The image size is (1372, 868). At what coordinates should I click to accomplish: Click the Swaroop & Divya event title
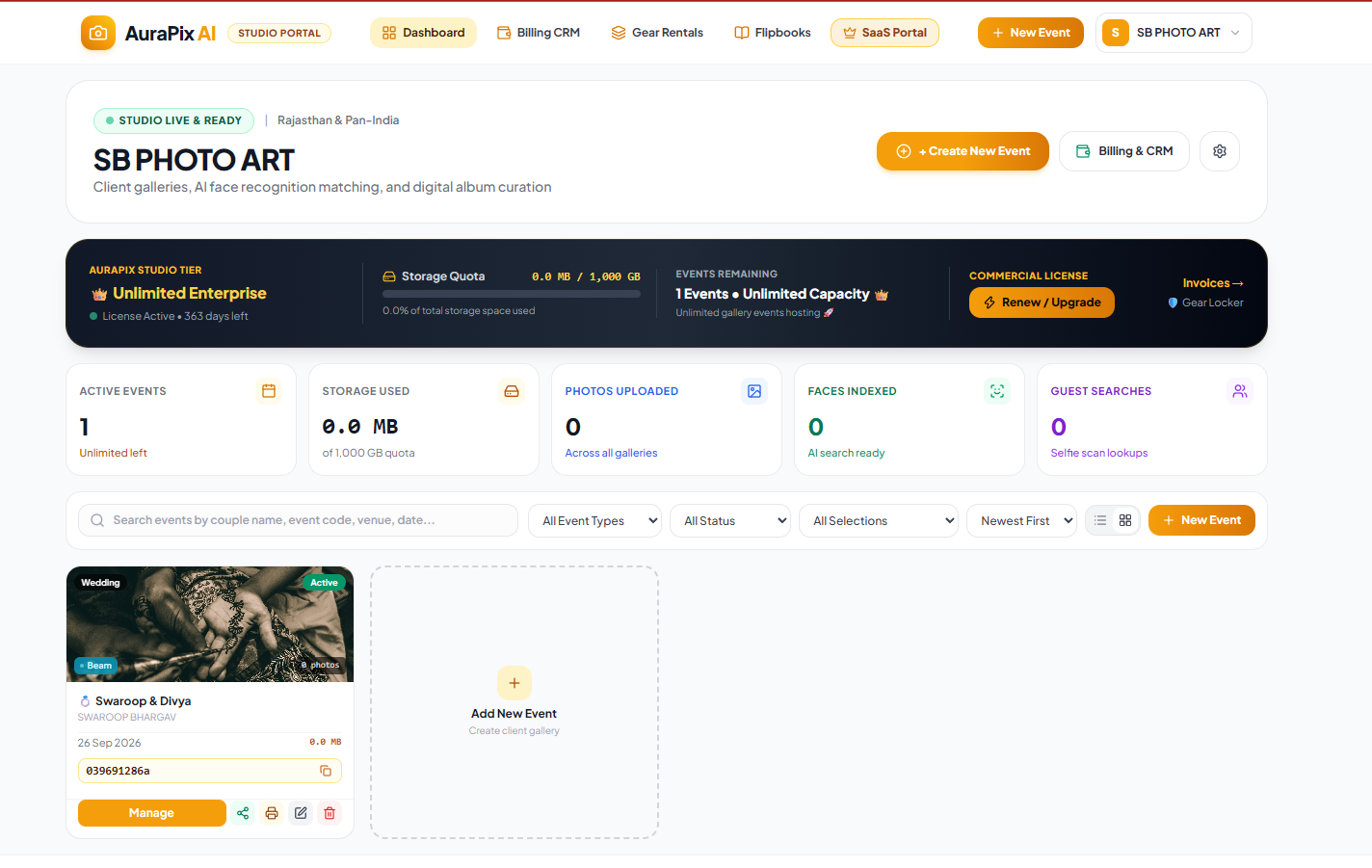143,701
